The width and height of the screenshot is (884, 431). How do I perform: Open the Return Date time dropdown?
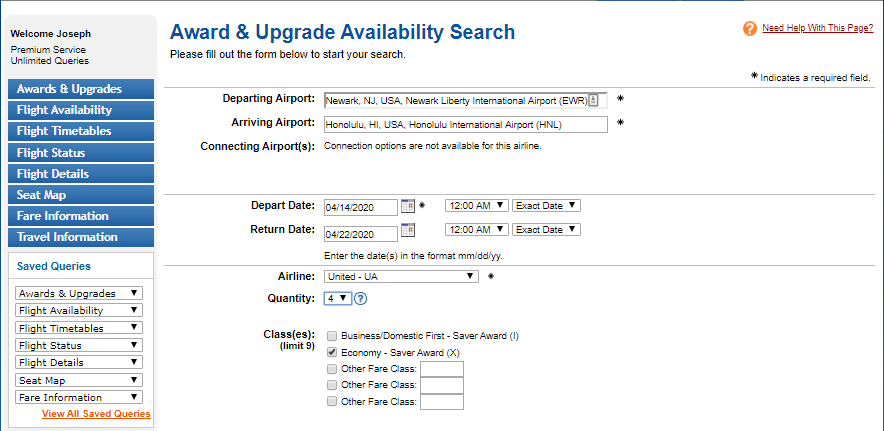(x=477, y=230)
